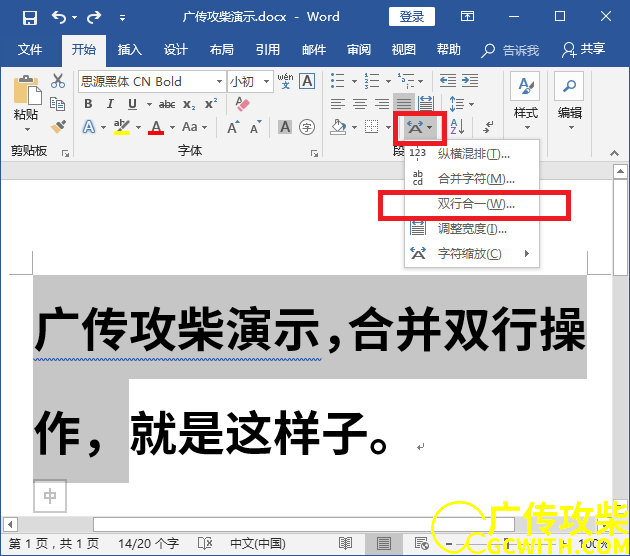Open the 插入 ribbon tab
This screenshot has height=556, width=630.
(x=129, y=50)
